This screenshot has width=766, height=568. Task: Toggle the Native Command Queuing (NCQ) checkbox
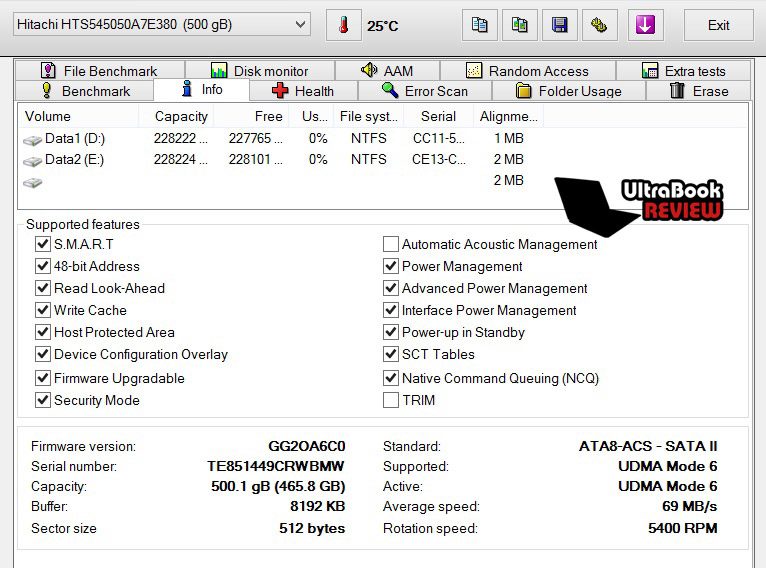click(x=391, y=378)
